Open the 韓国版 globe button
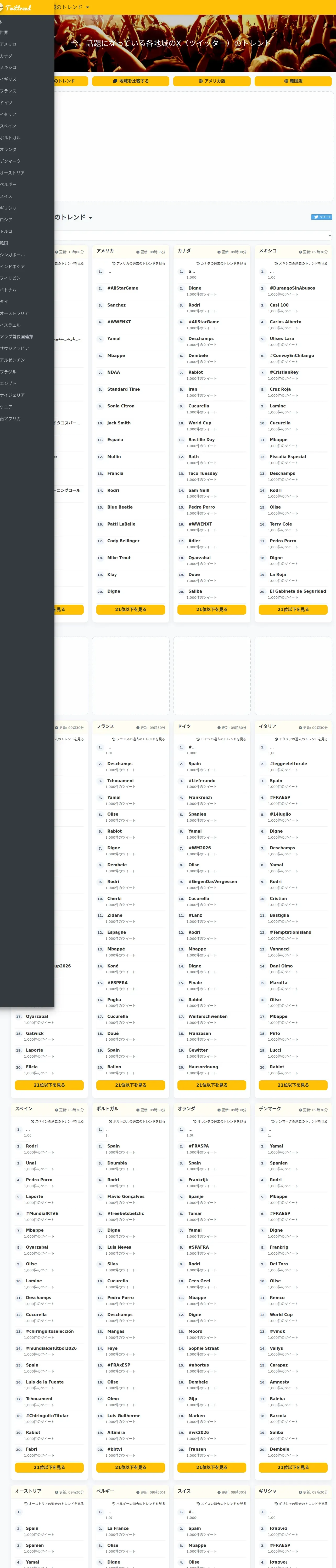 pos(293,81)
